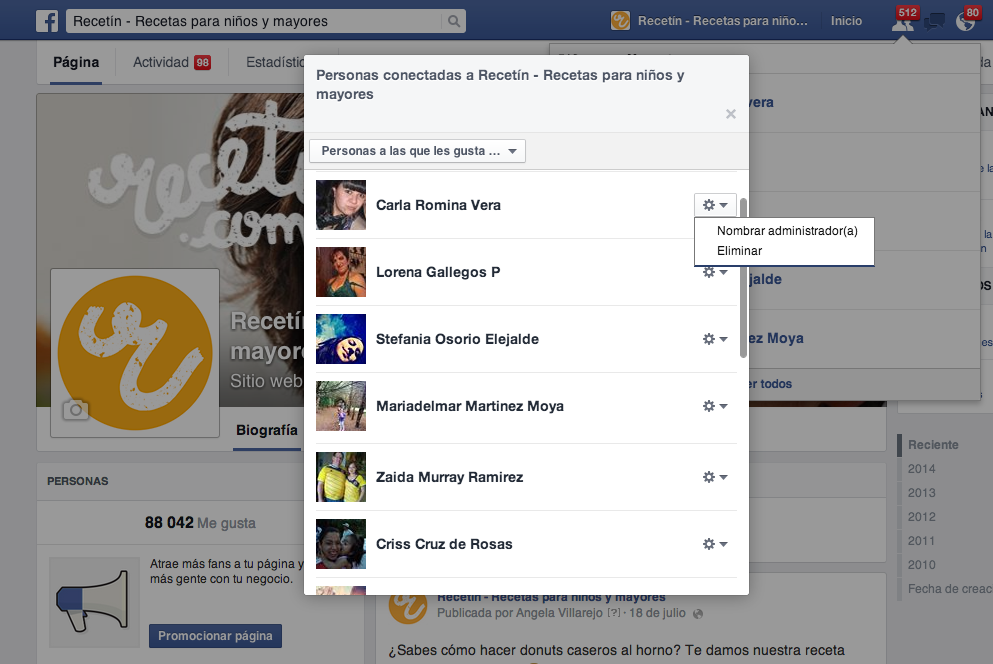Click camera icon on profile picture
Viewport: 993px width, 664px height.
pos(76,410)
